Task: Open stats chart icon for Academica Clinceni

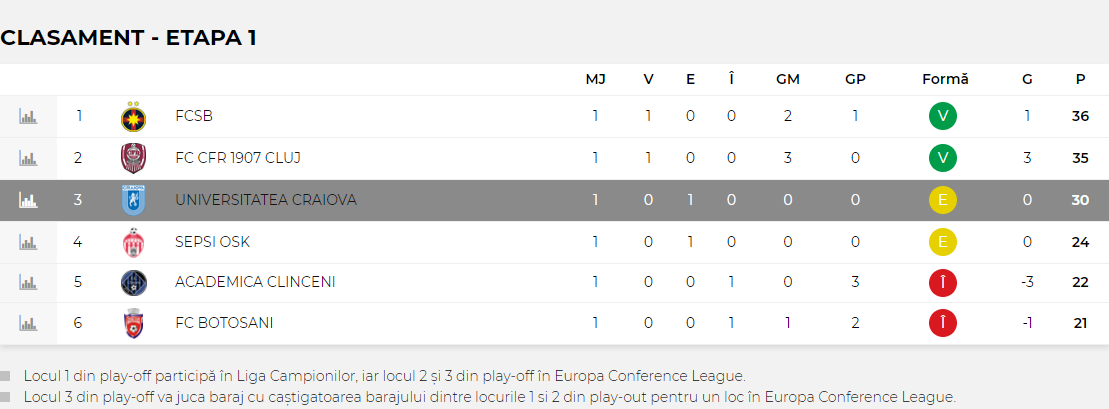Action: (x=28, y=282)
